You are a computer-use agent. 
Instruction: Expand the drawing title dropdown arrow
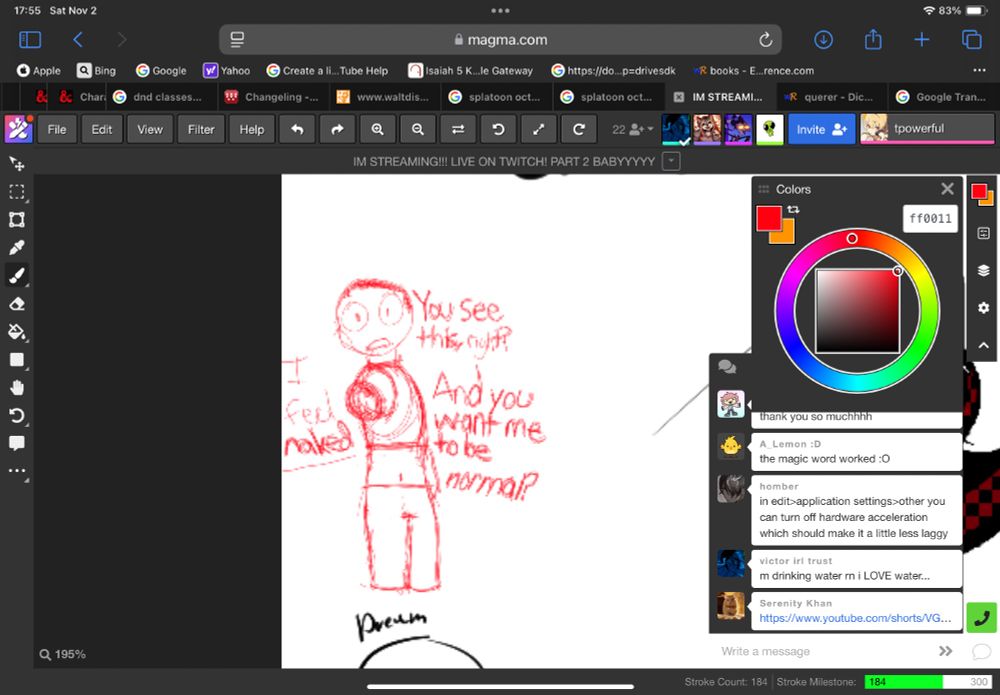[672, 161]
